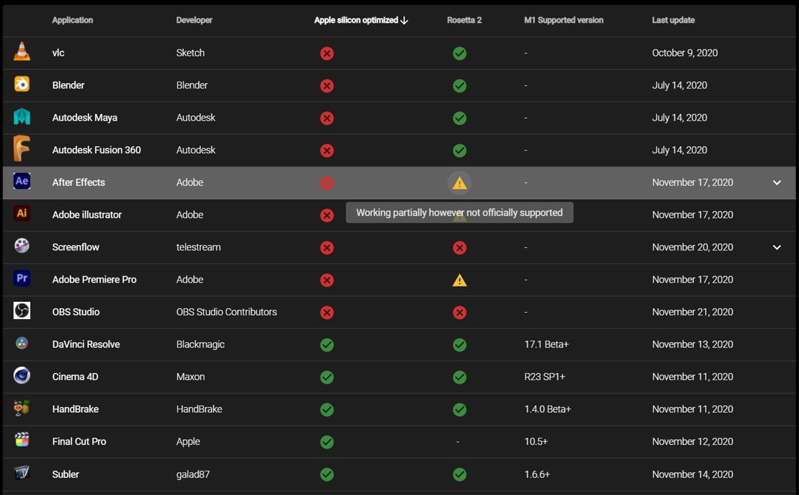Click the Developer column header

point(194,20)
